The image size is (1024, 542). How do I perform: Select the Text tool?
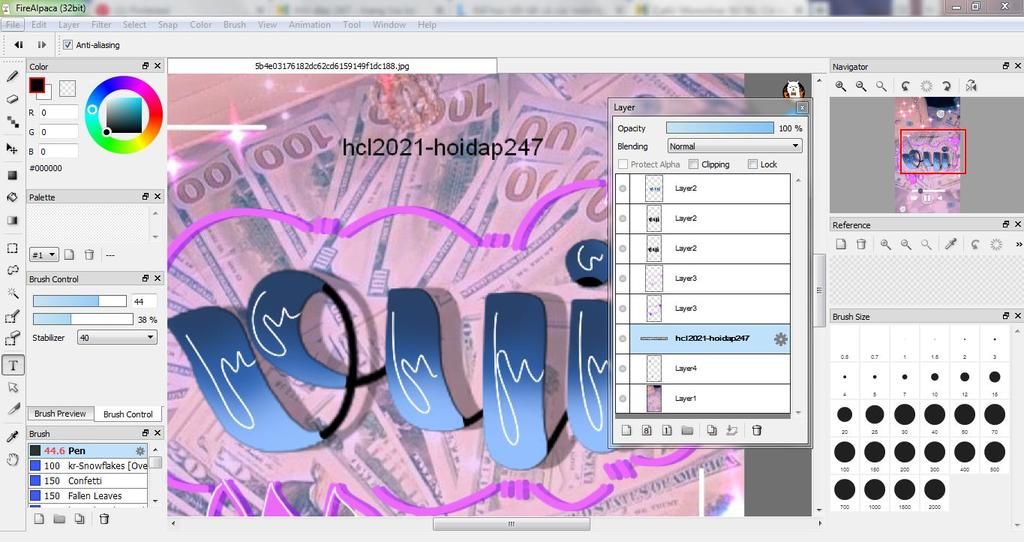(x=13, y=366)
